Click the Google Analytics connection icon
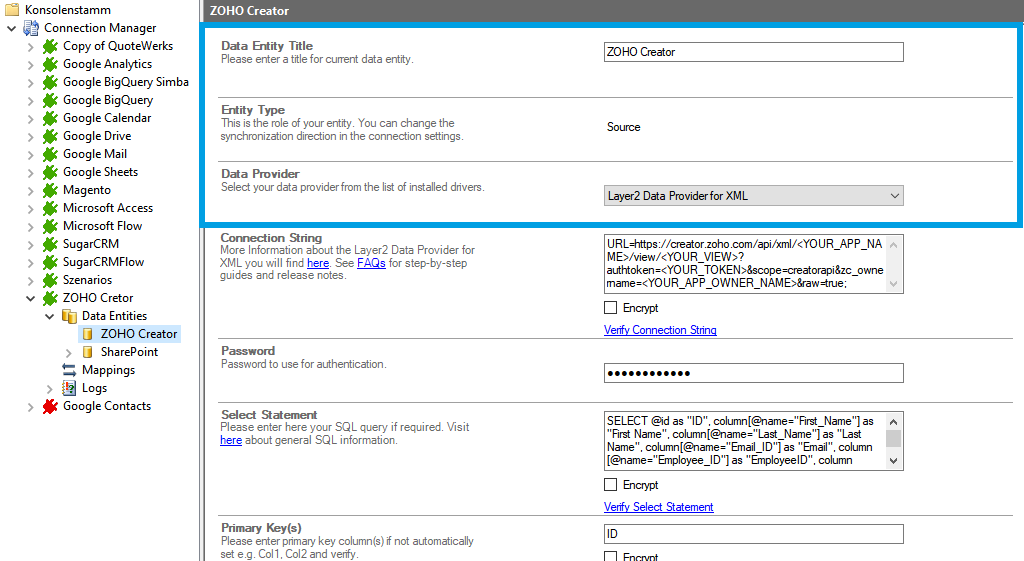Image resolution: width=1024 pixels, height=561 pixels. 50,64
